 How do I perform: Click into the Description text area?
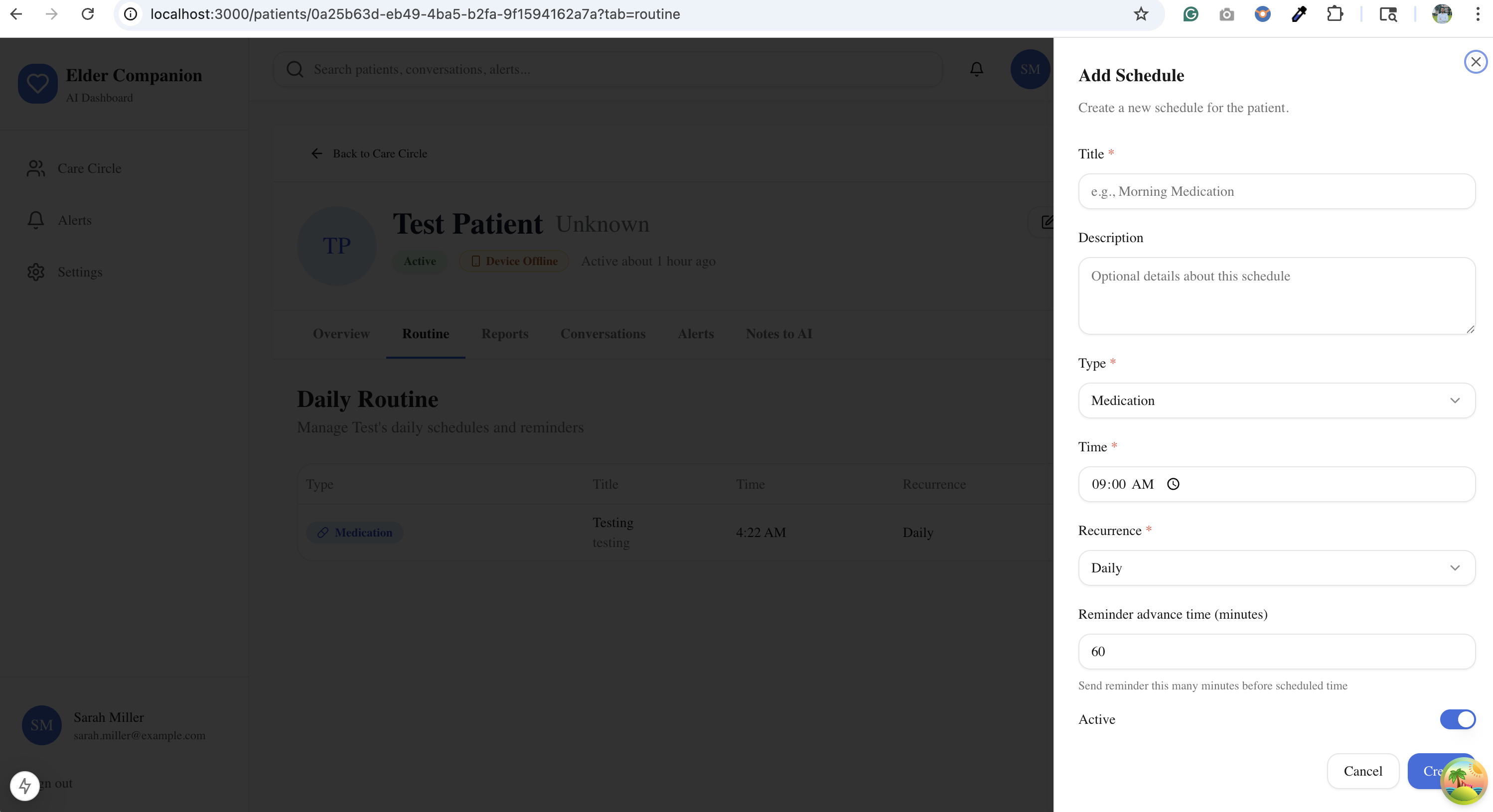(1276, 295)
